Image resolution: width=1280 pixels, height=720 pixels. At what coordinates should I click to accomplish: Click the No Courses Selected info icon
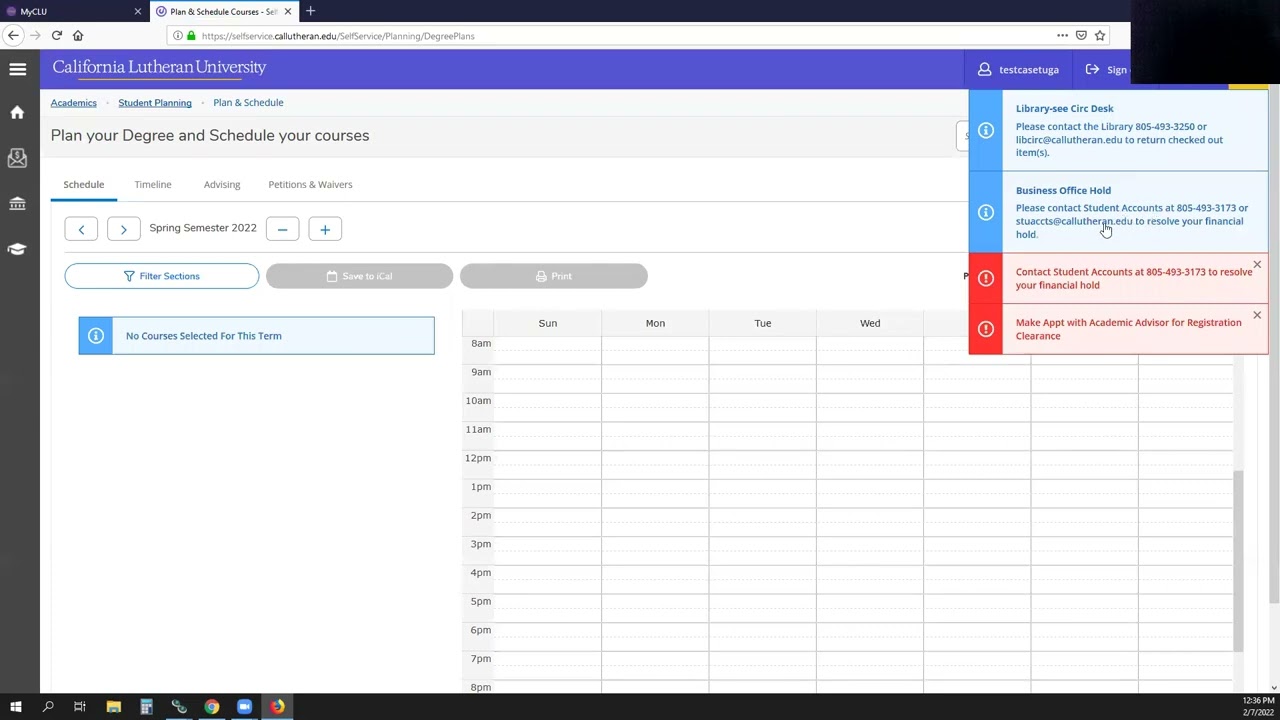coord(96,336)
